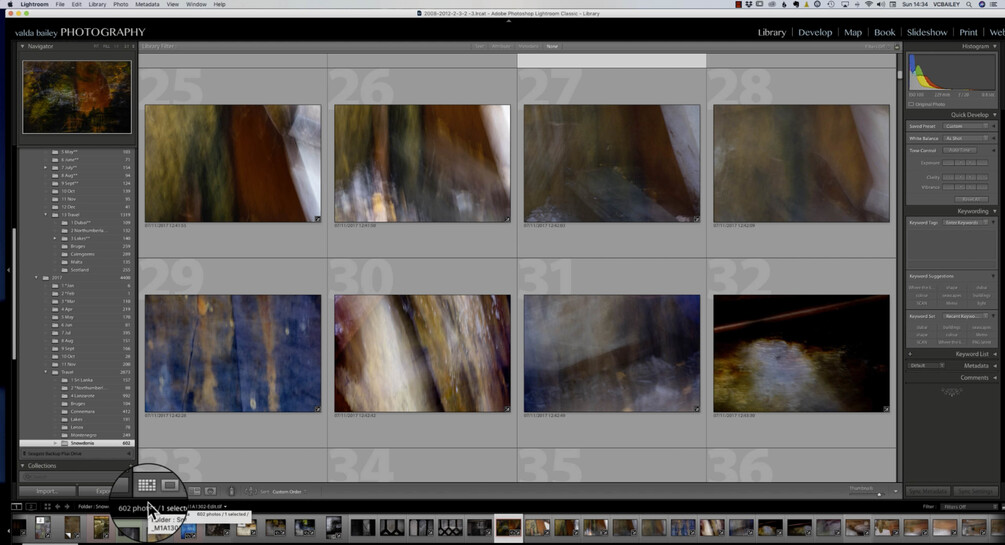This screenshot has width=1005, height=545.
Task: Click the Import... button
Action: [46, 491]
